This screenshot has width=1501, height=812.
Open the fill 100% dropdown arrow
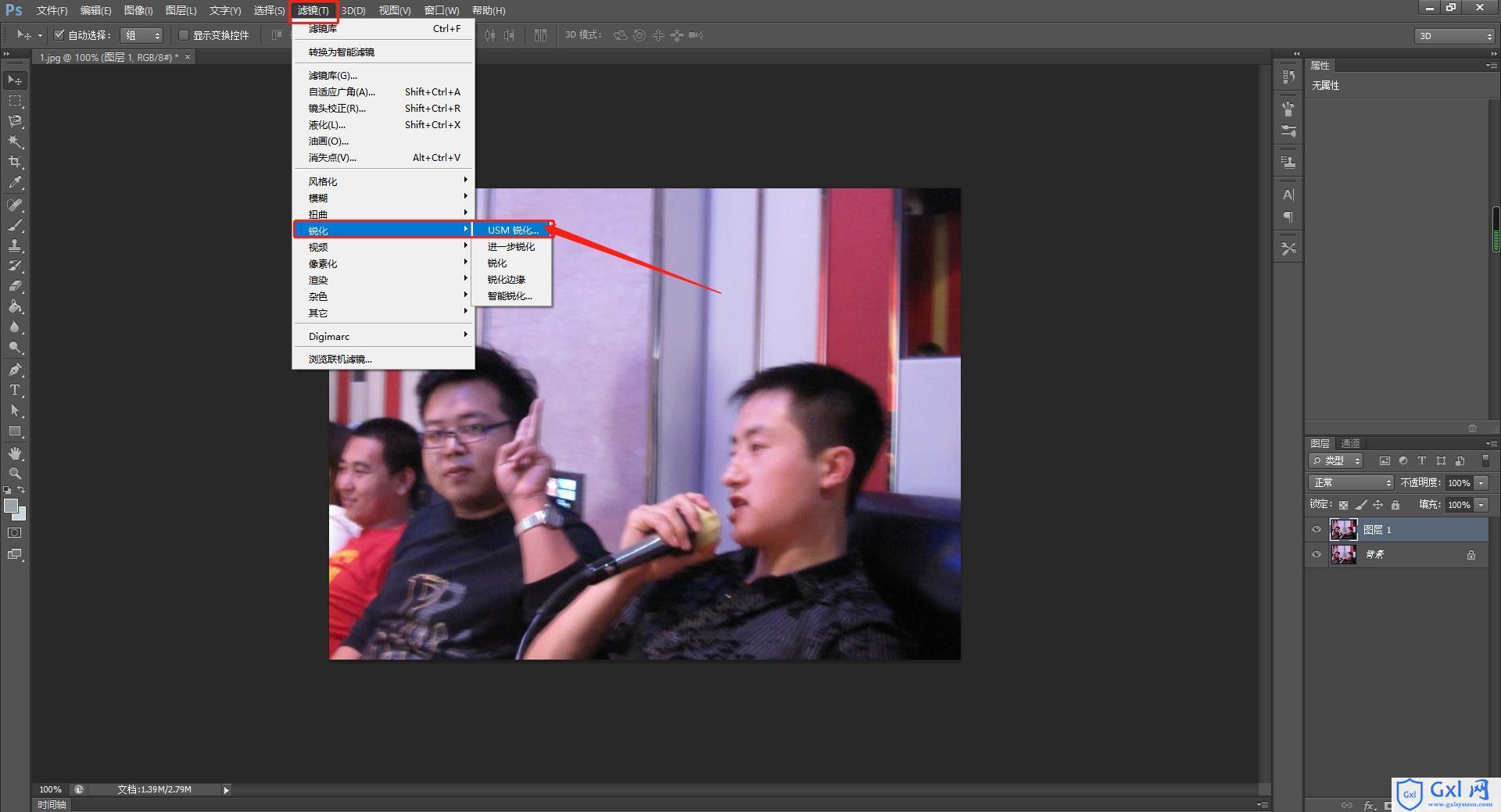point(1481,505)
